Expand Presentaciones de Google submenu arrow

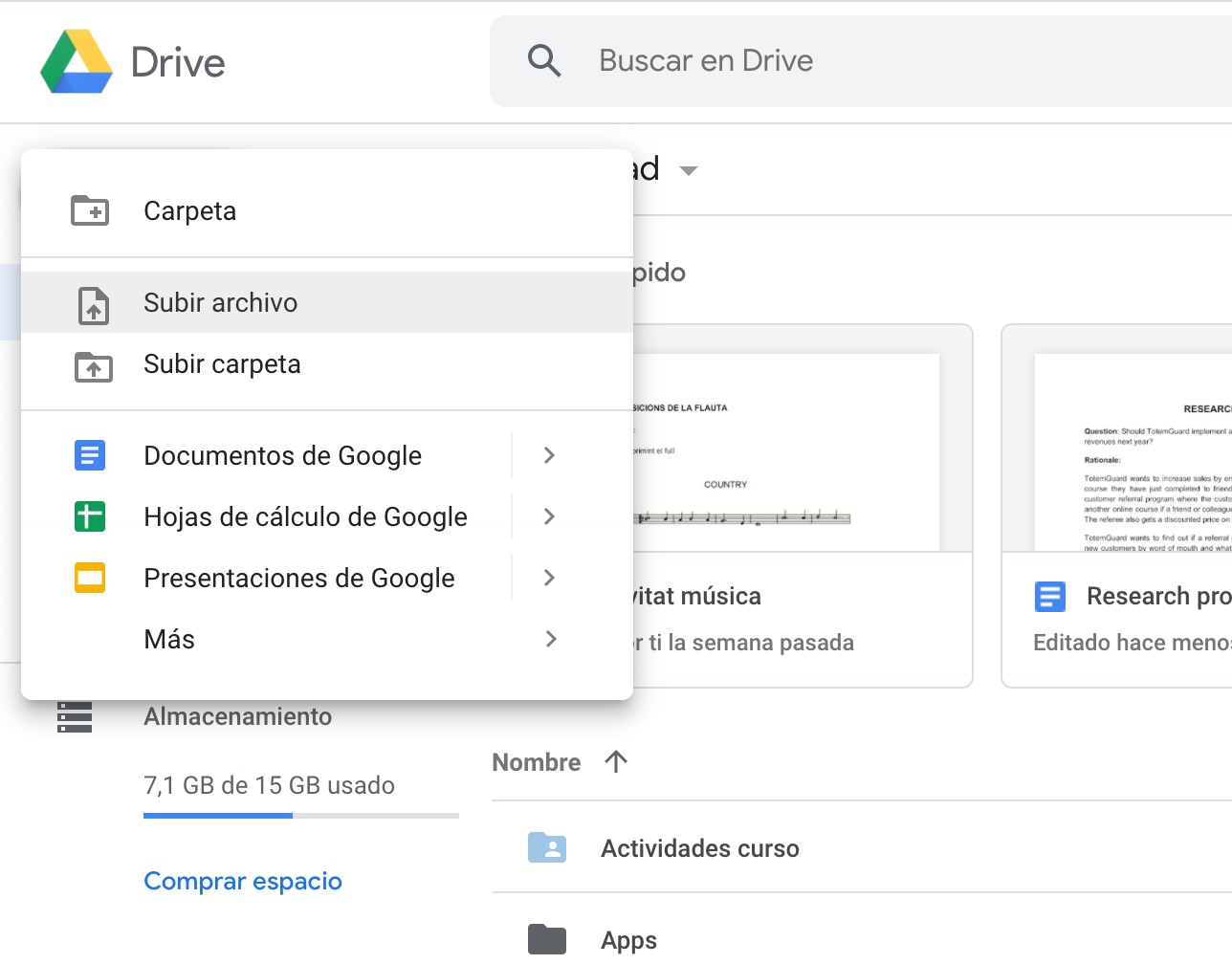(x=549, y=578)
